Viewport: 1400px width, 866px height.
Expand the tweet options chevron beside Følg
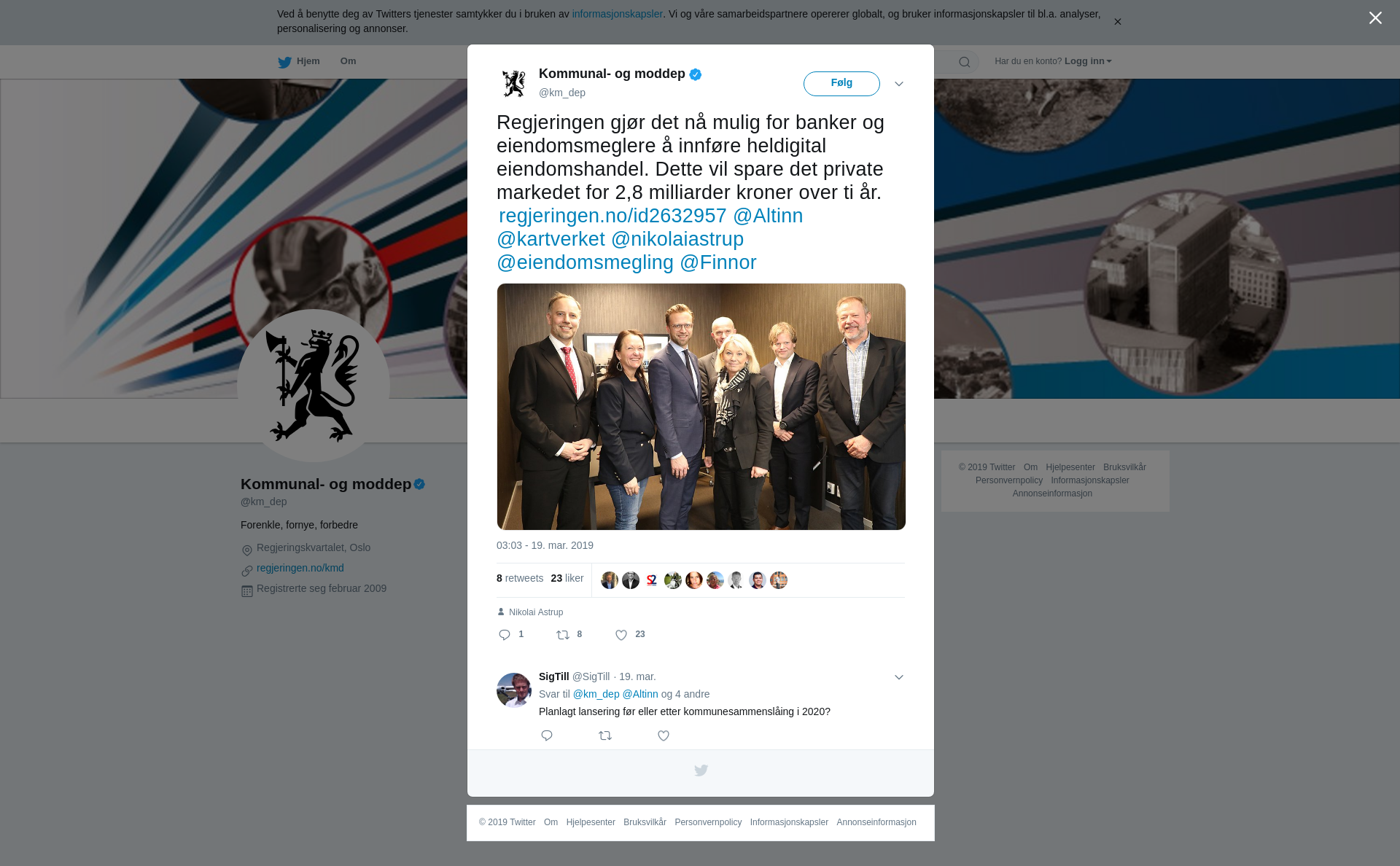pos(899,84)
